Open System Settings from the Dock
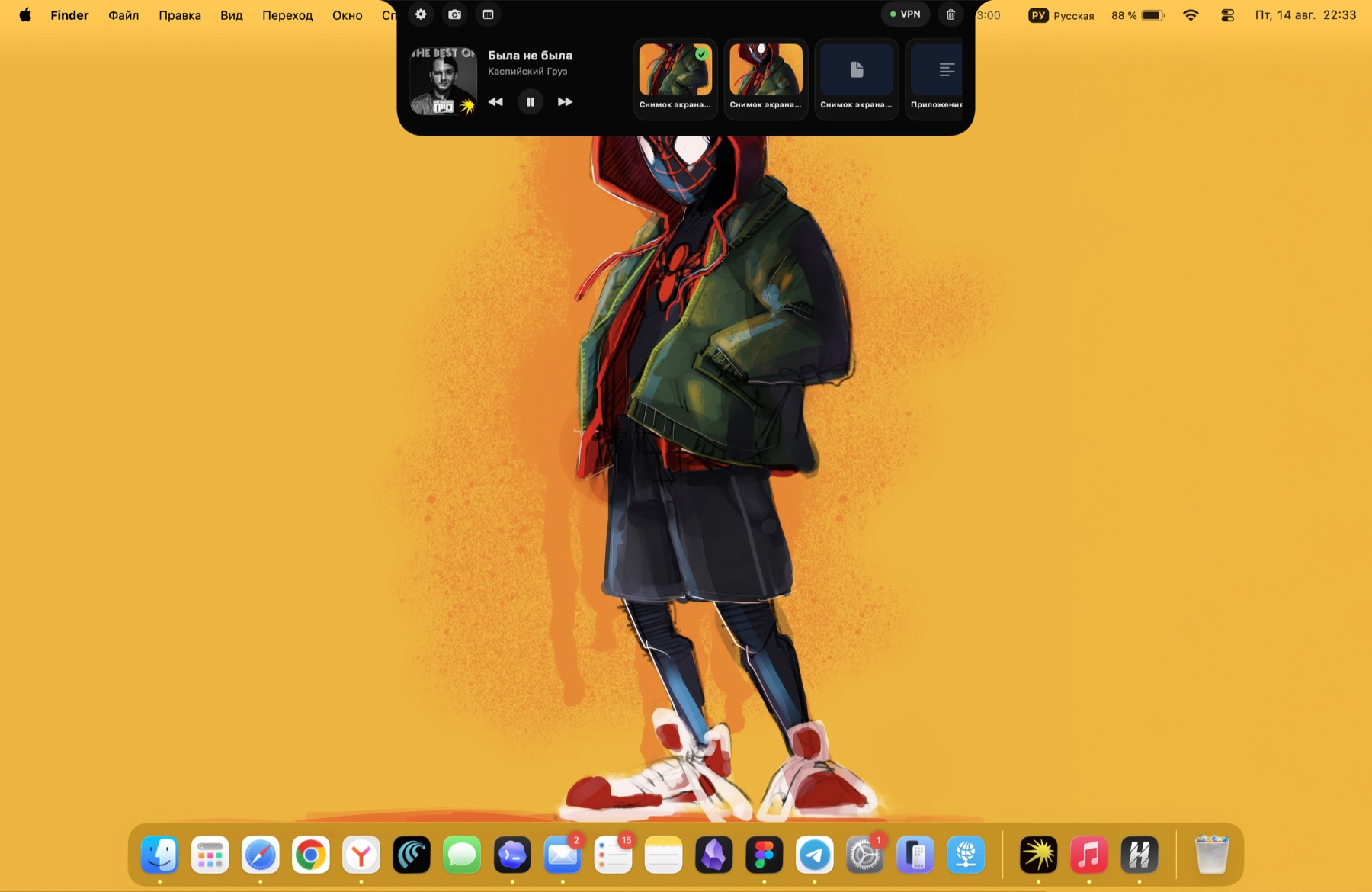The width and height of the screenshot is (1372, 892). (x=864, y=855)
